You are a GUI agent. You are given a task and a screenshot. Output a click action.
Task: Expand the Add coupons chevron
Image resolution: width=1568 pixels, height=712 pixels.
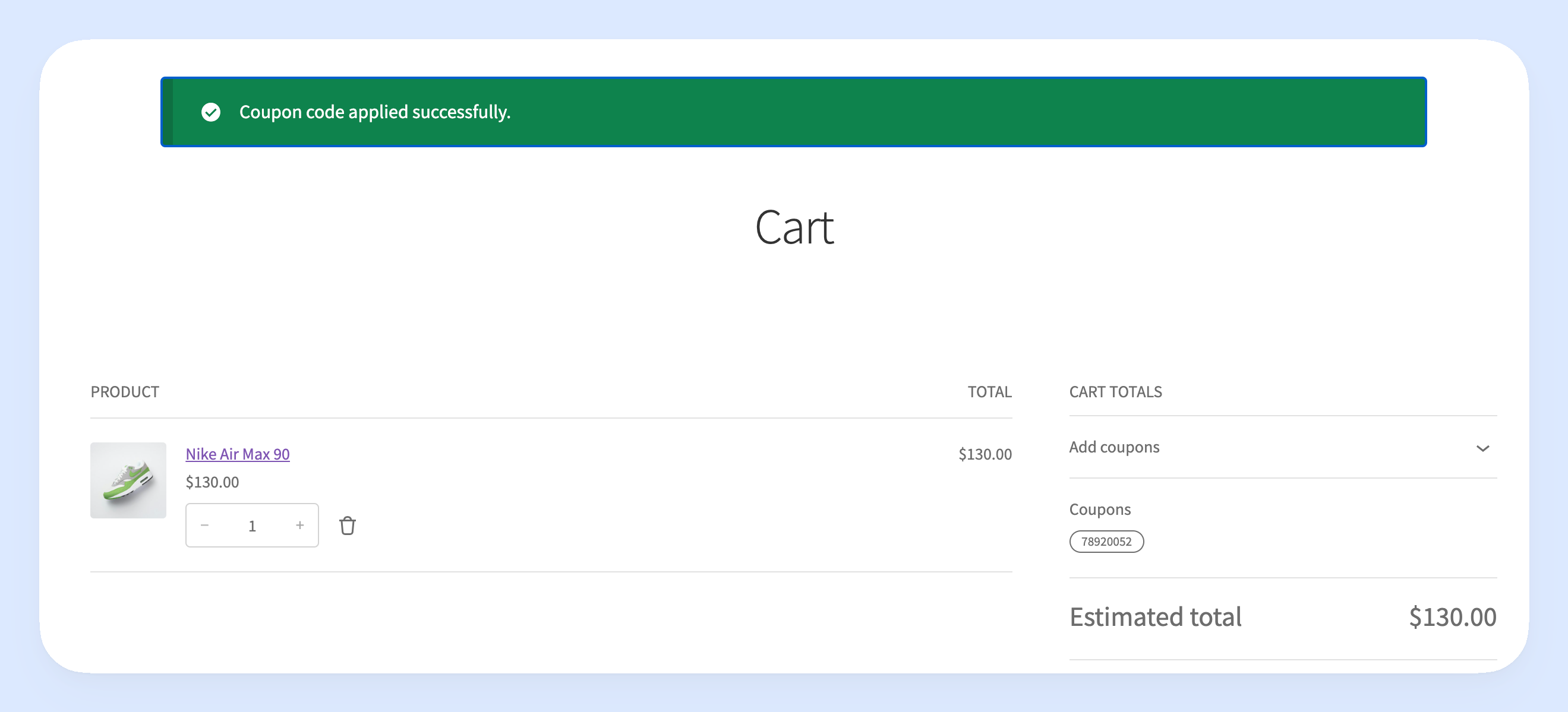pos(1483,448)
